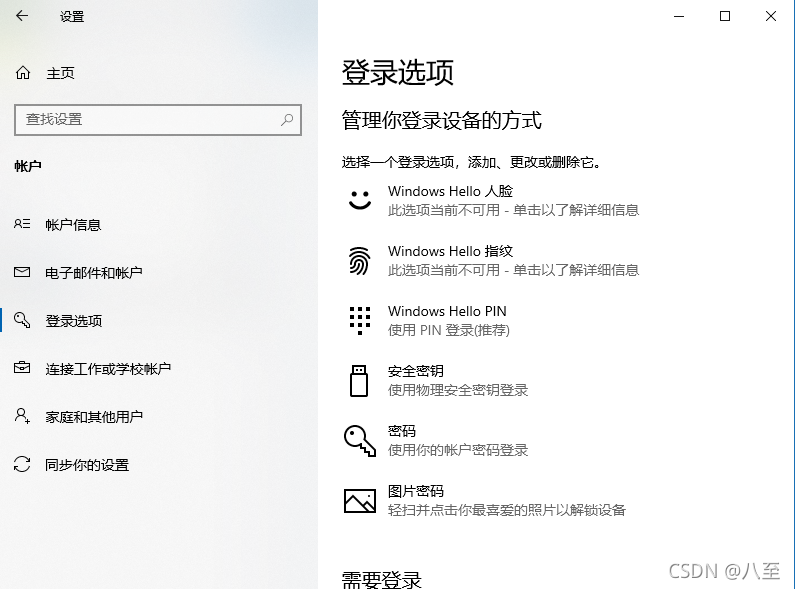Click the back arrow in Settings
This screenshot has width=795, height=589.
[22, 16]
